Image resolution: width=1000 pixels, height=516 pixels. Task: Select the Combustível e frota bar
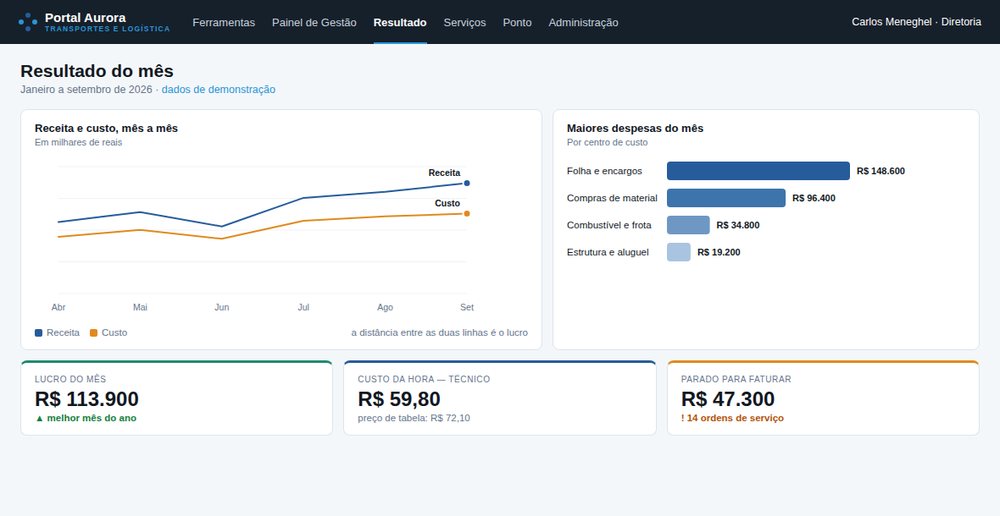click(x=688, y=225)
